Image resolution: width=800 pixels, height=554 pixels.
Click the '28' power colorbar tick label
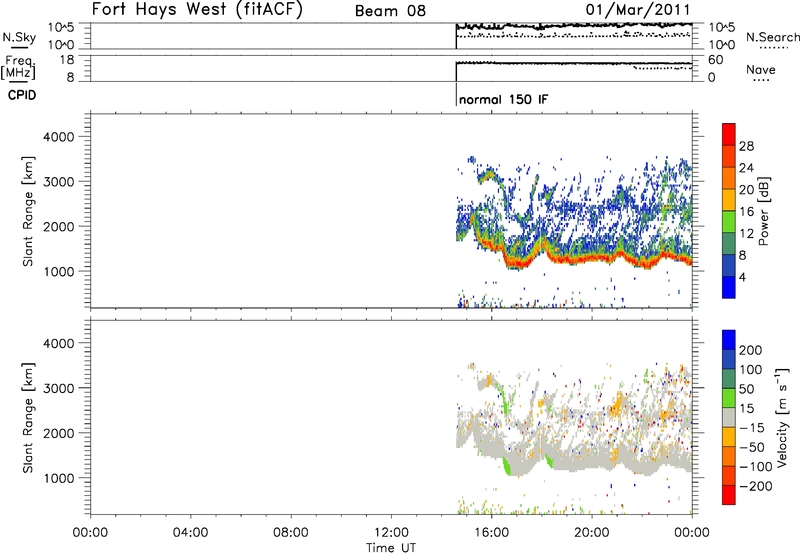(x=746, y=146)
